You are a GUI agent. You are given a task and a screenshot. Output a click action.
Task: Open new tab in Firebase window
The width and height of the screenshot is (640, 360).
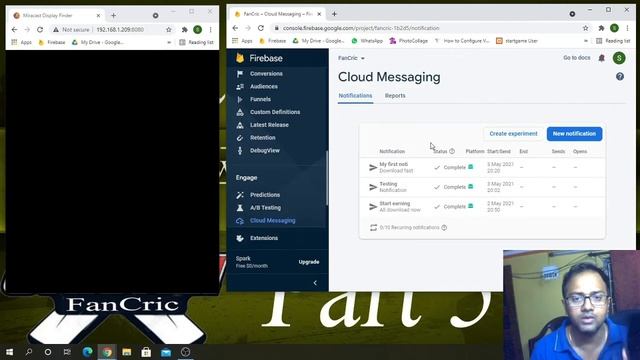334,14
